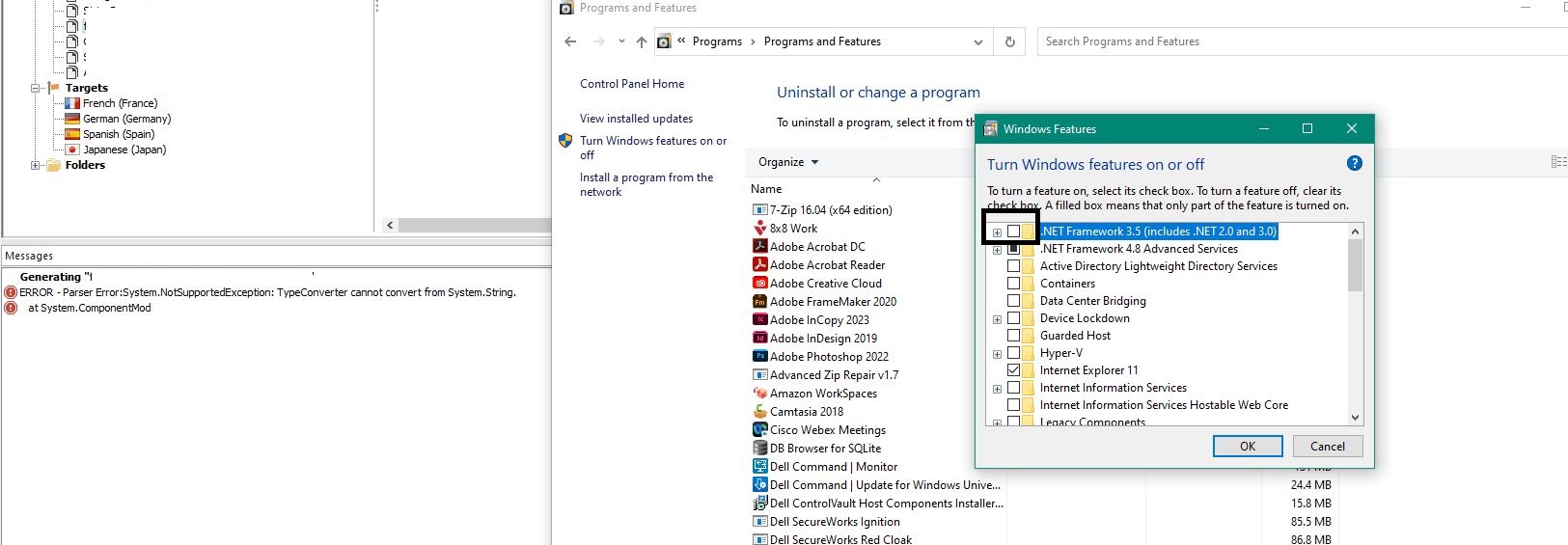Click the Japanese (Japan) flag icon
1568x545 pixels.
(x=72, y=150)
